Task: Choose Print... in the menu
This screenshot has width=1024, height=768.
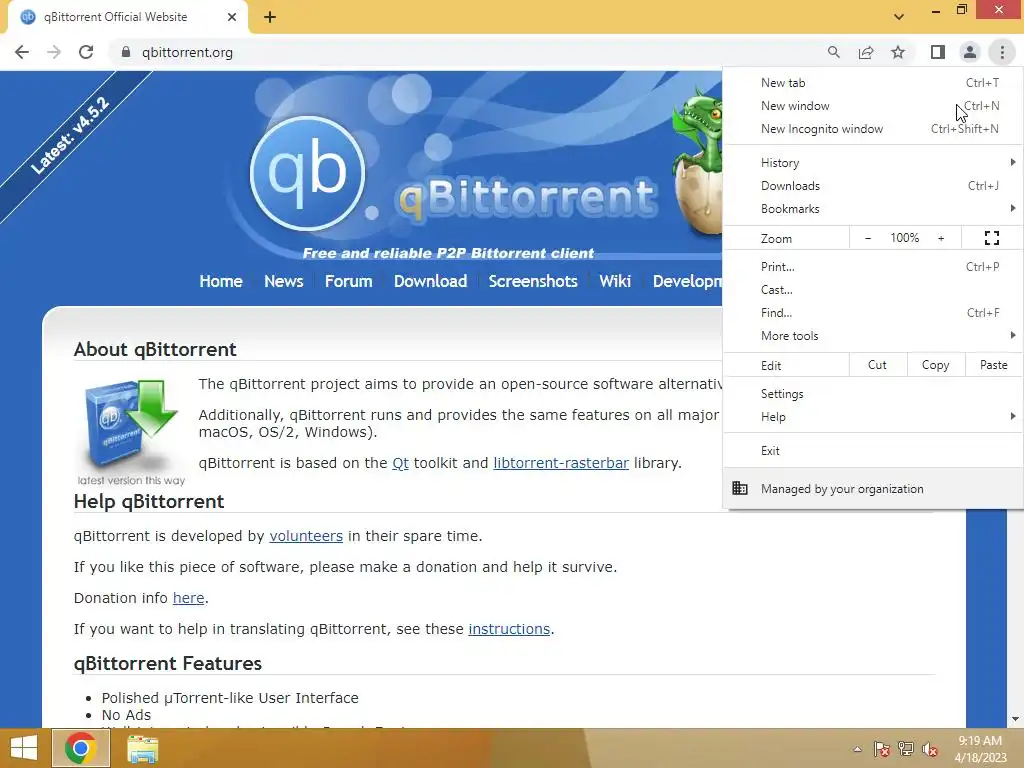Action: tap(873, 266)
